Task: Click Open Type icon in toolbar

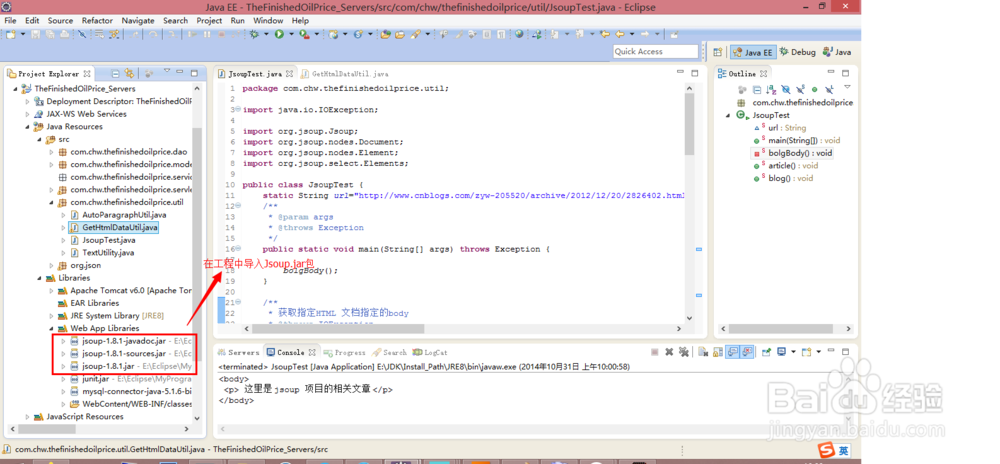Action: (385, 34)
